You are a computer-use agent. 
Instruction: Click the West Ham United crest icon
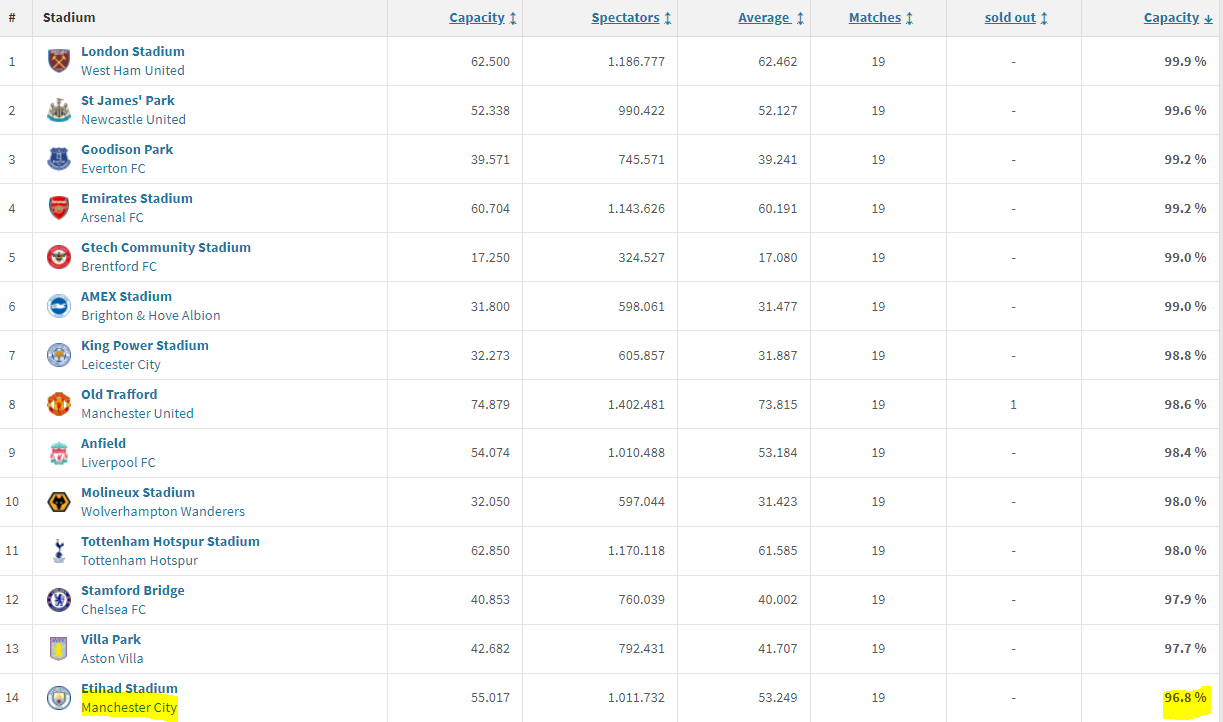(59, 61)
